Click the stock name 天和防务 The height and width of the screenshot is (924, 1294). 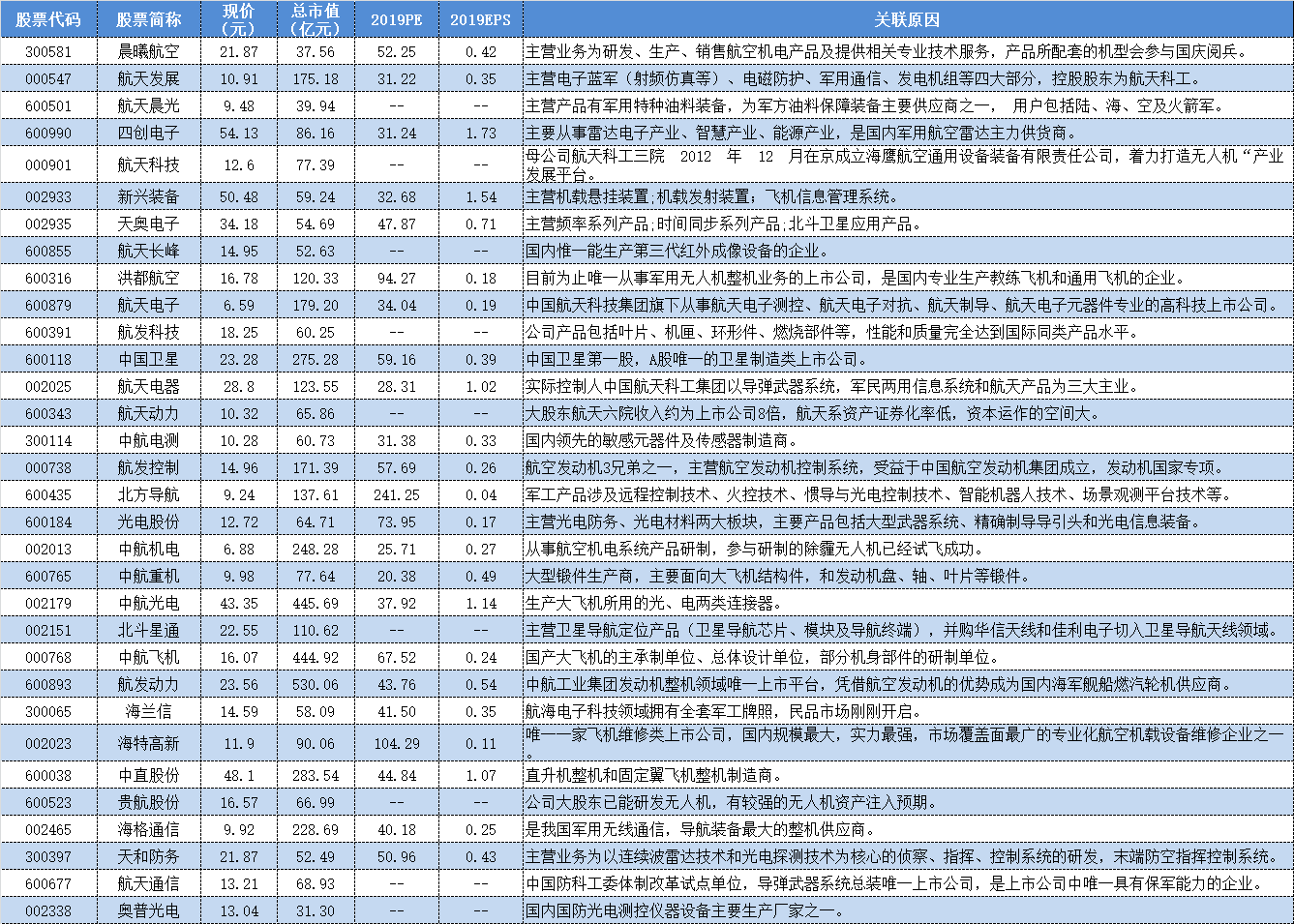click(149, 856)
